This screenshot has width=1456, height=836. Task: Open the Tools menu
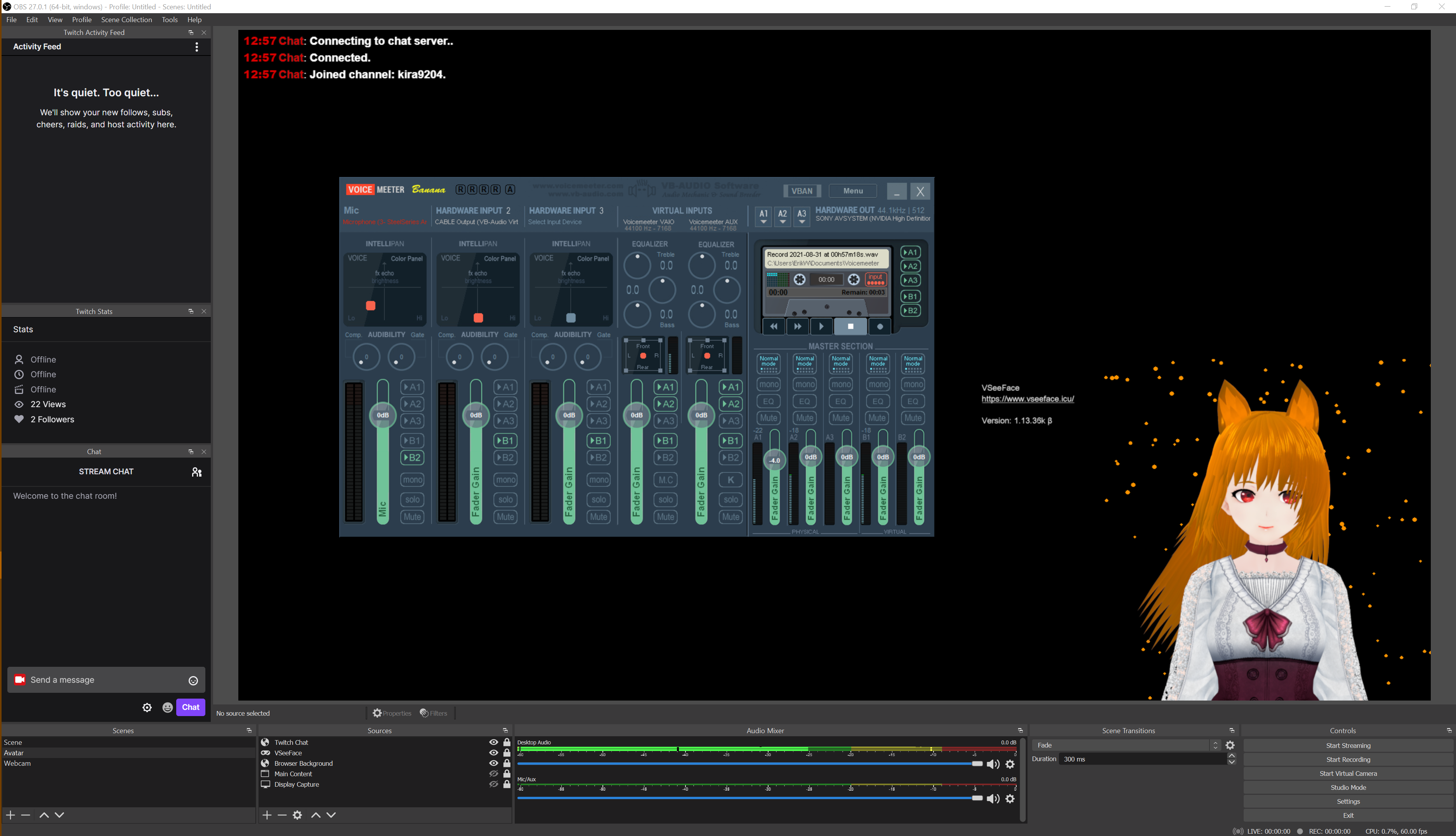pyautogui.click(x=169, y=19)
